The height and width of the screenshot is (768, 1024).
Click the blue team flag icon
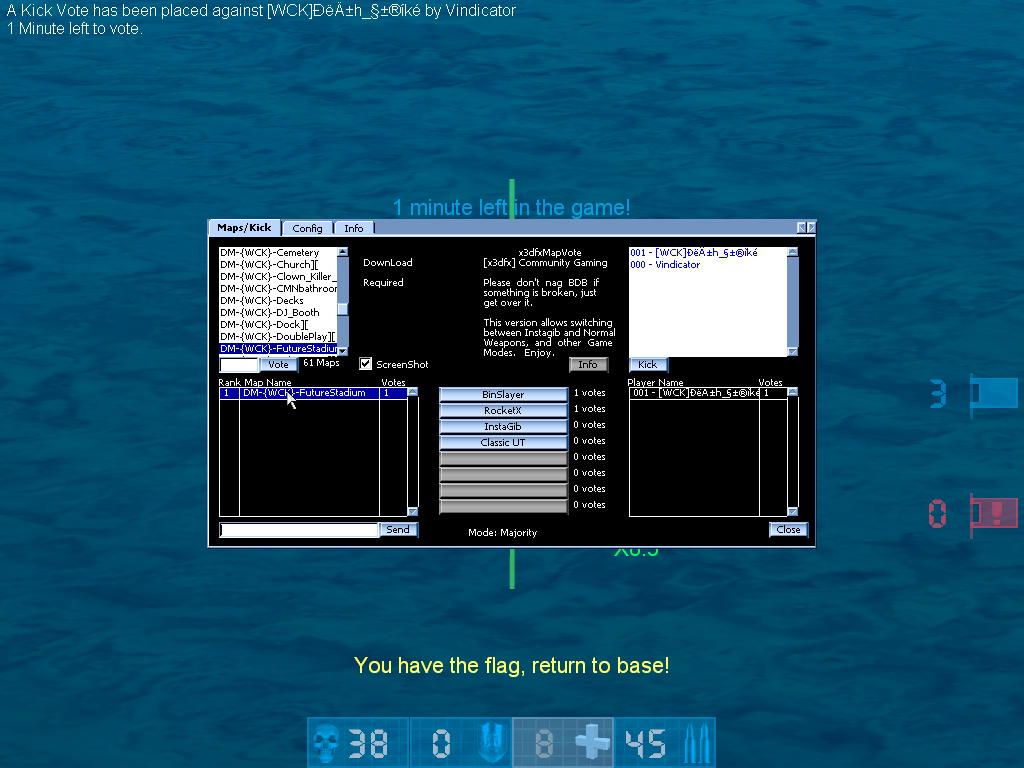pos(992,393)
